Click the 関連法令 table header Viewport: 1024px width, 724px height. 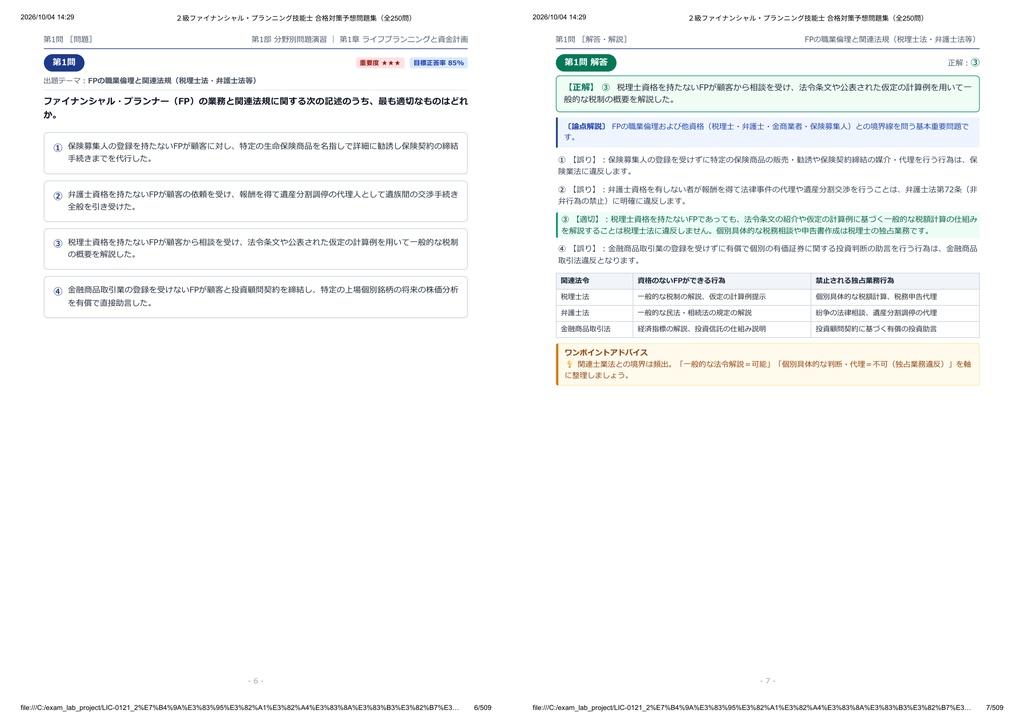click(594, 281)
